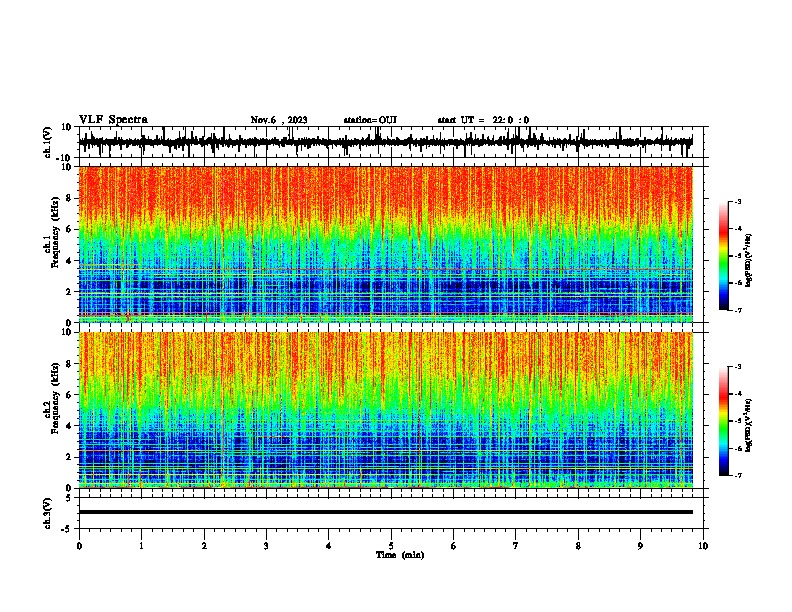Screen dimensions: 792x612
Task: Click the "Time (min)" x-axis label
Action: tap(400, 555)
